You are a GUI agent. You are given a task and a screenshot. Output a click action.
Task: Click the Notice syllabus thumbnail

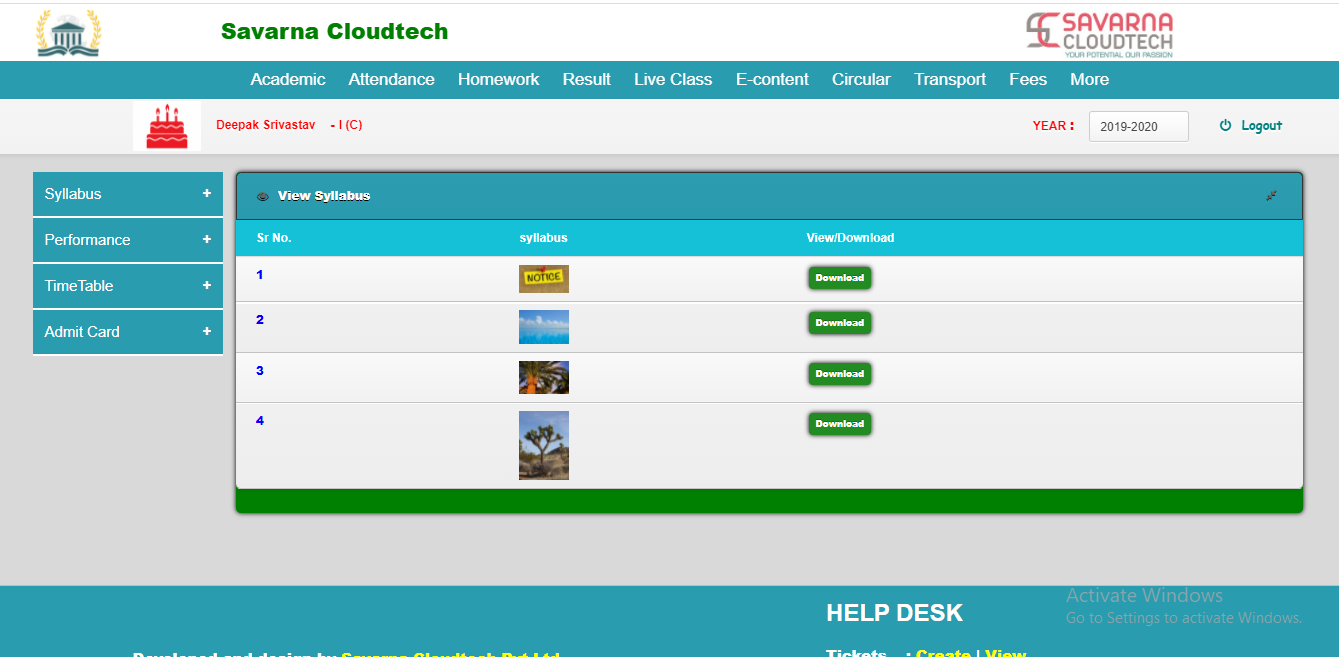coord(543,279)
